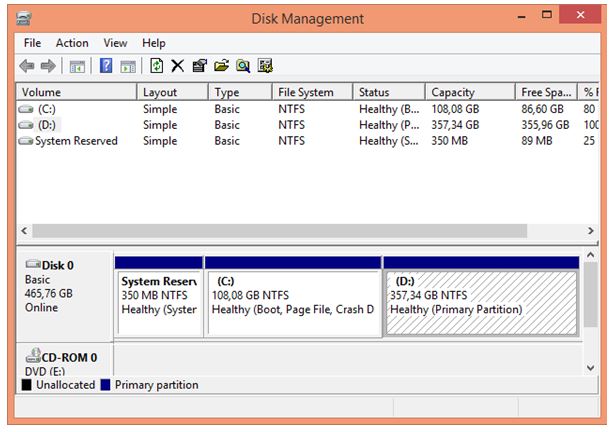
Task: Open the Action menu
Action: [x=72, y=43]
